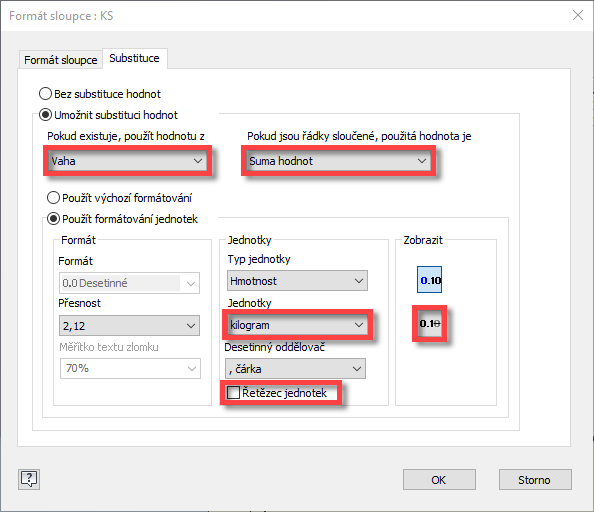
Task: Open the Hmotnost unit type dropdown
Action: [297, 281]
